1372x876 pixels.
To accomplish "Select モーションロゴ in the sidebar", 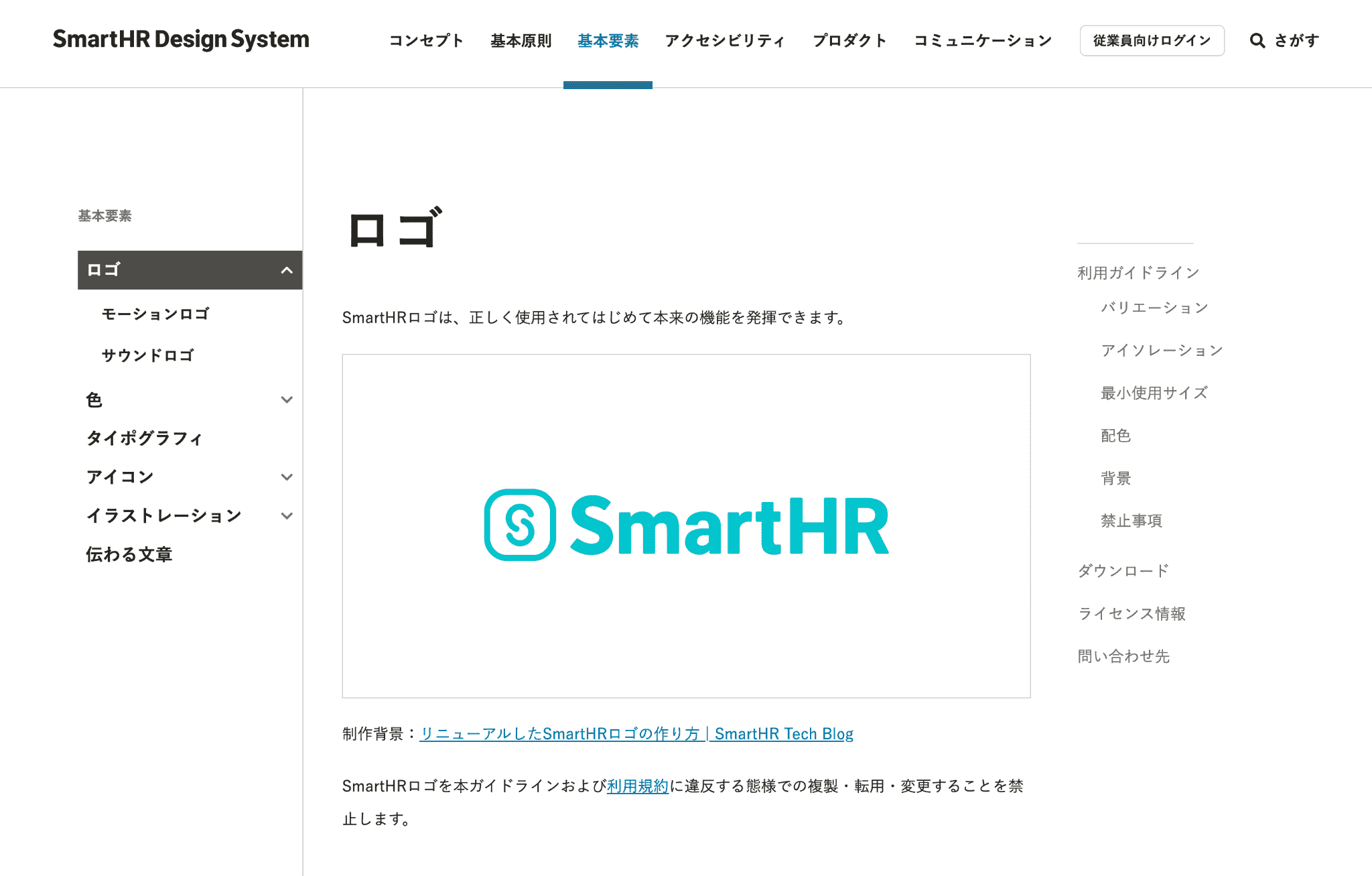I will [x=155, y=314].
